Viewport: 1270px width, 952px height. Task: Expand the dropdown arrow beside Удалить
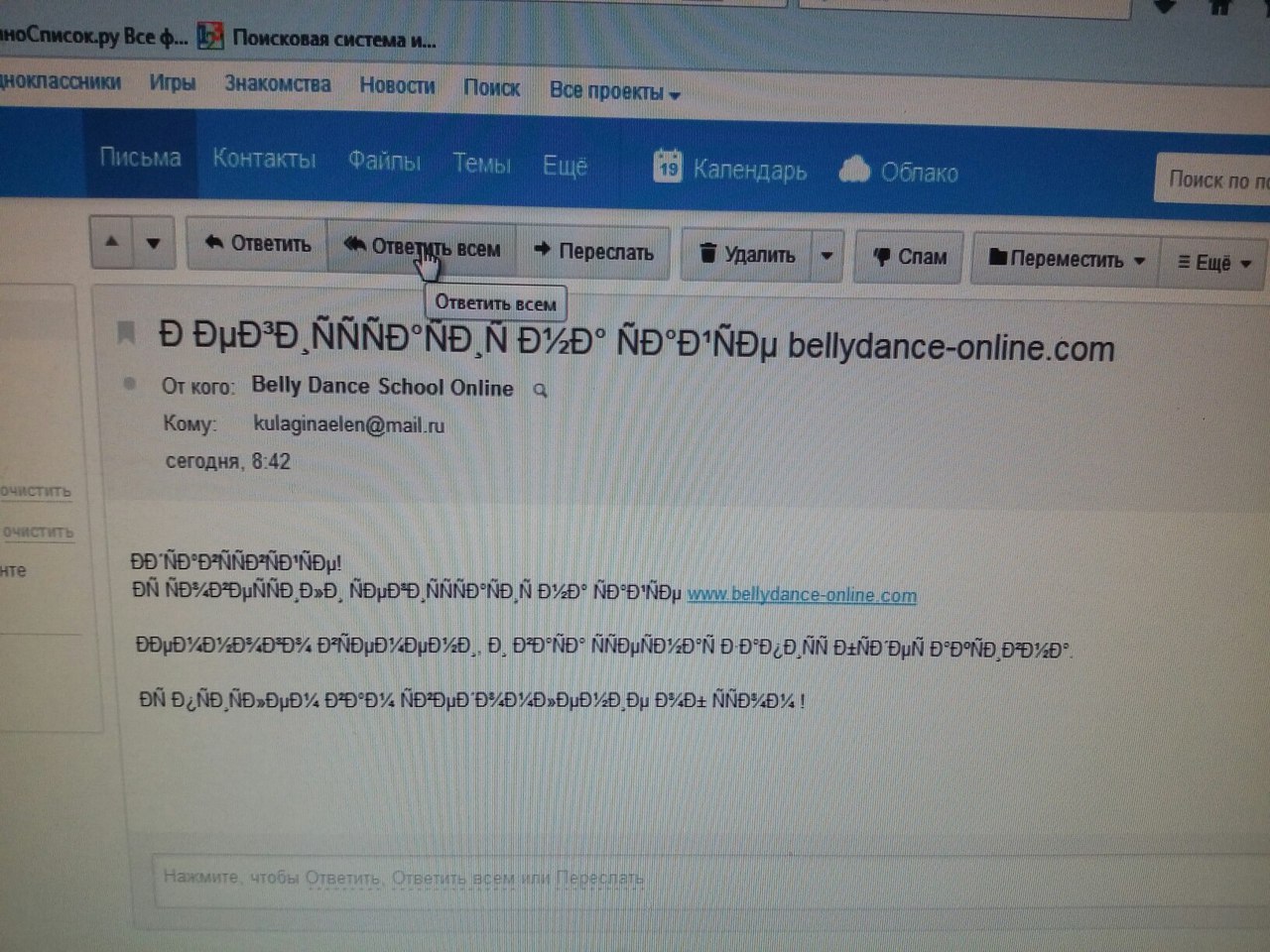pyautogui.click(x=826, y=256)
